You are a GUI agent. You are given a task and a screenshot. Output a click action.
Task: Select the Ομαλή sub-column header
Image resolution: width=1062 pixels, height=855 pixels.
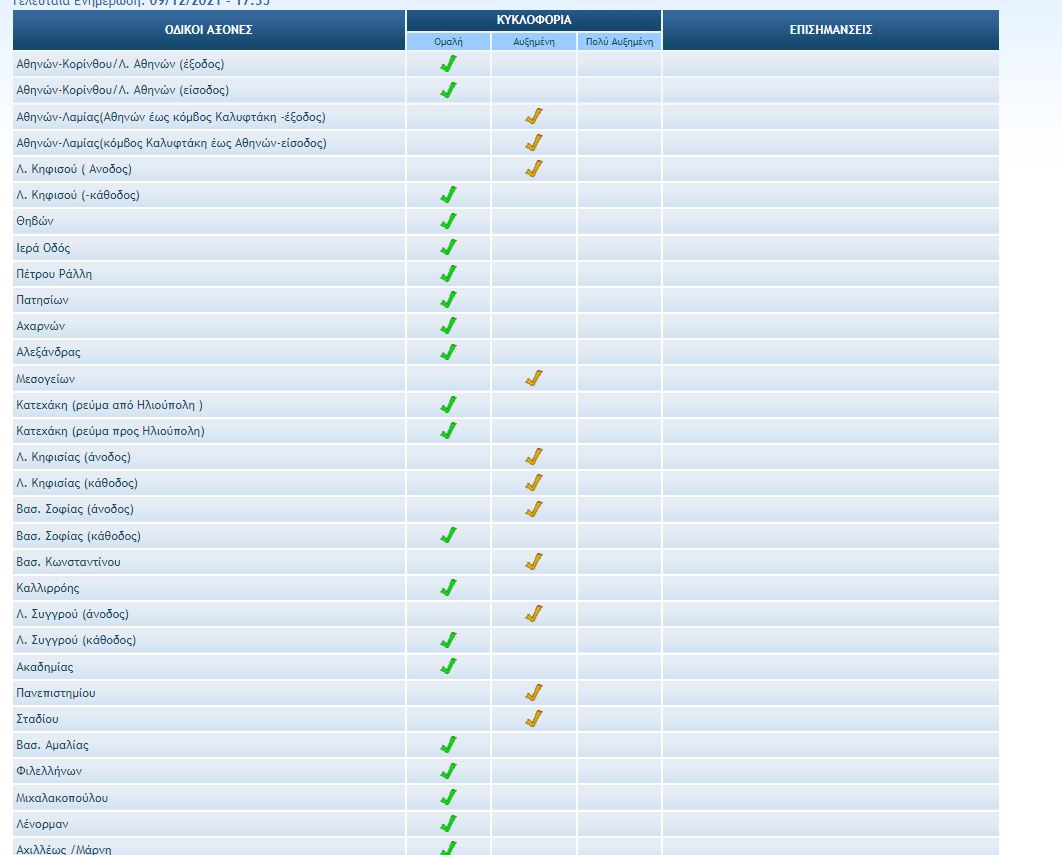(448, 41)
